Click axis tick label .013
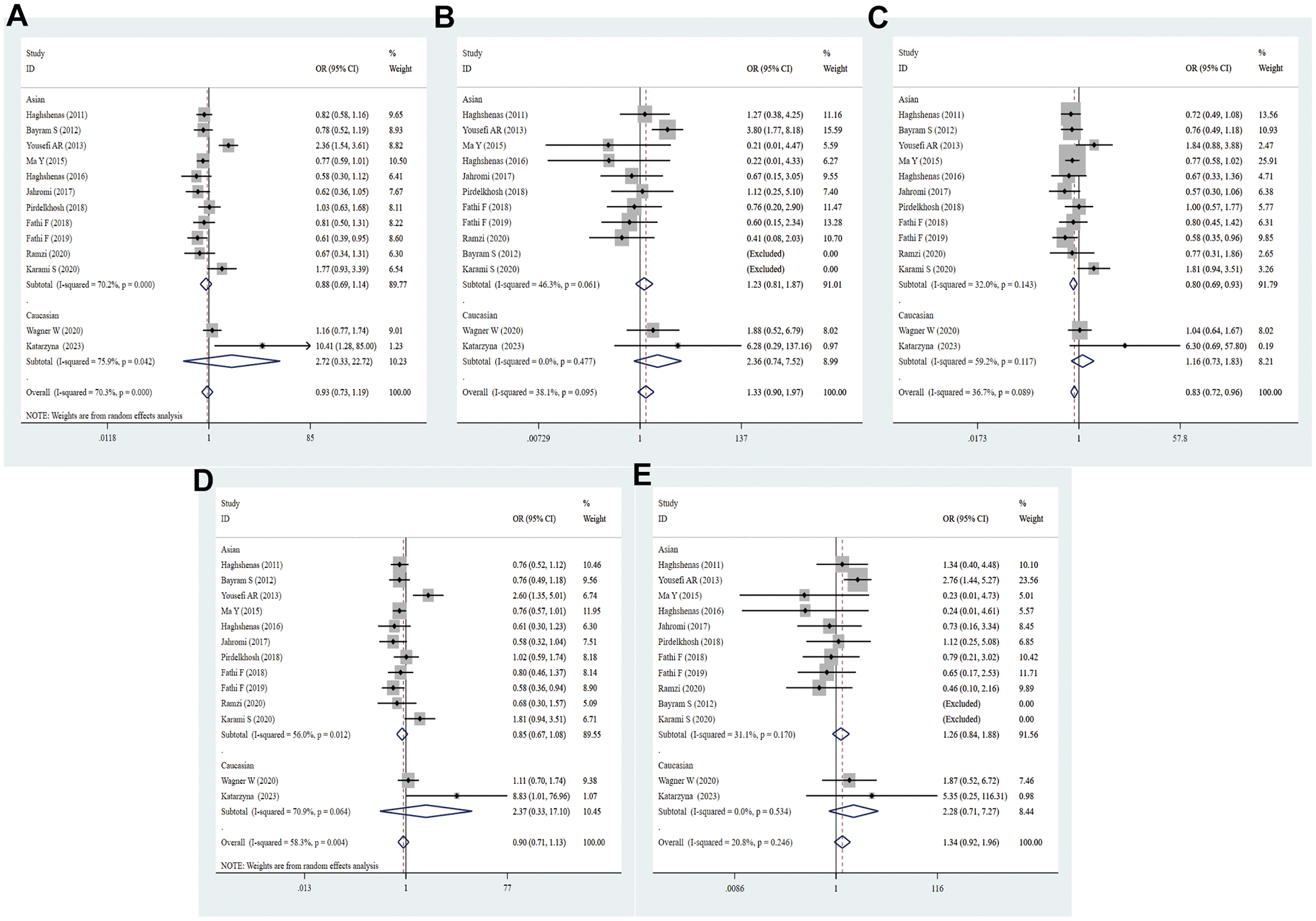Viewport: 1316px width, 921px height. [x=304, y=888]
